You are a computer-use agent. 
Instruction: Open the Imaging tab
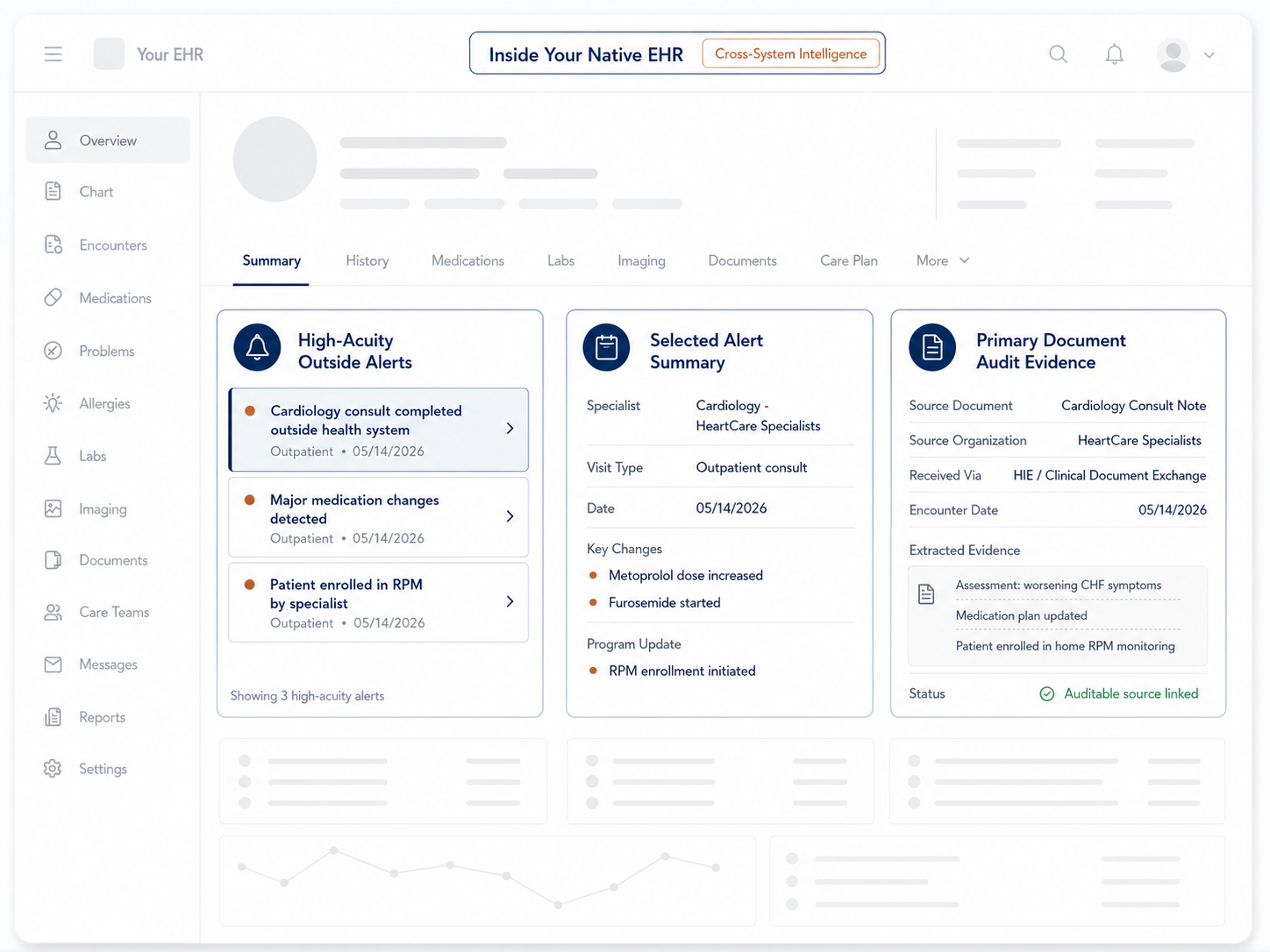pos(641,260)
